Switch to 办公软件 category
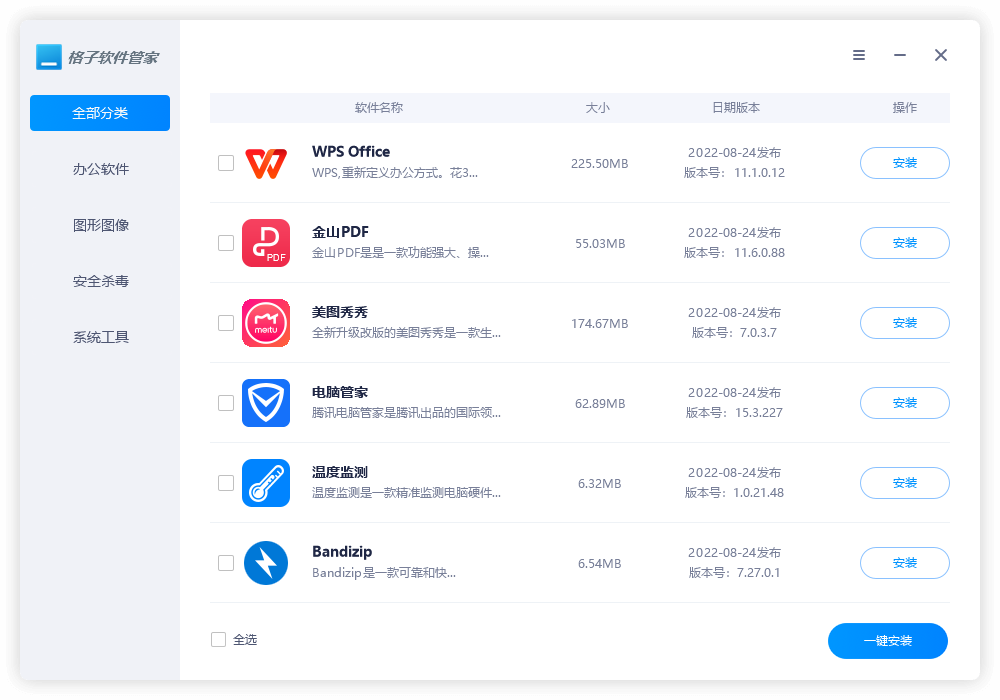 (100, 169)
